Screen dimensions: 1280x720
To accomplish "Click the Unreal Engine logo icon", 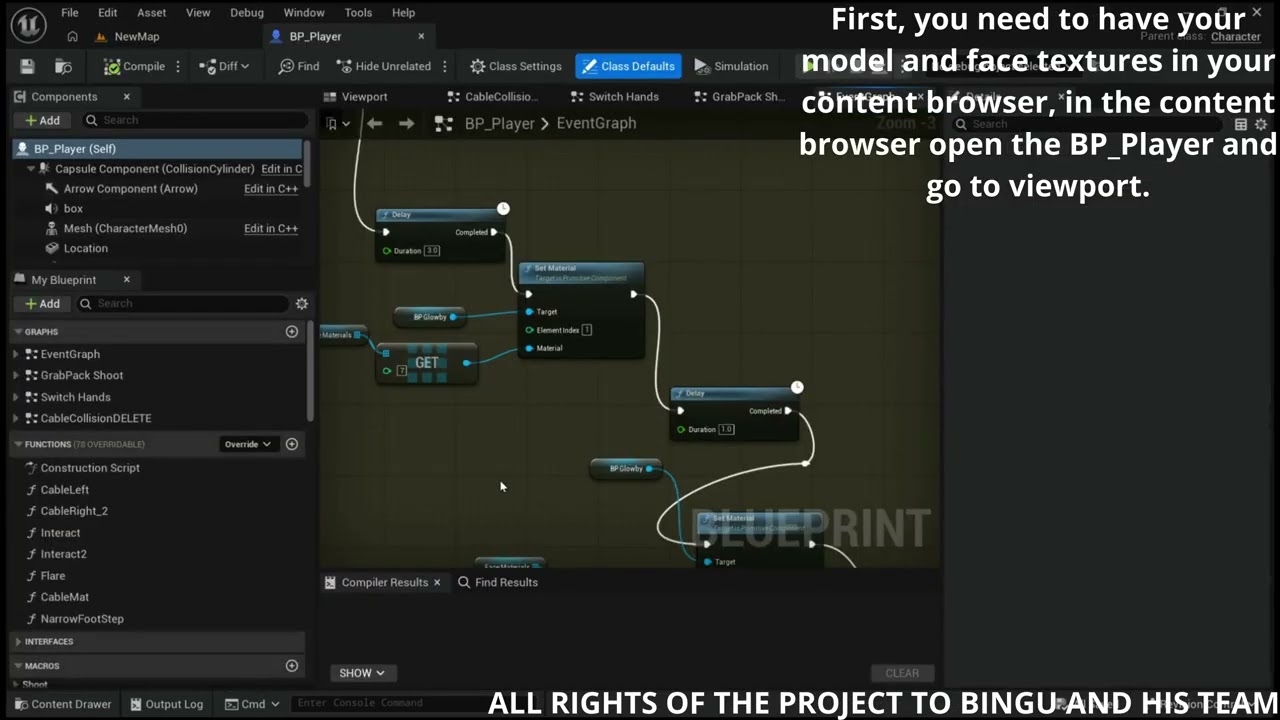I will tap(28, 24).
